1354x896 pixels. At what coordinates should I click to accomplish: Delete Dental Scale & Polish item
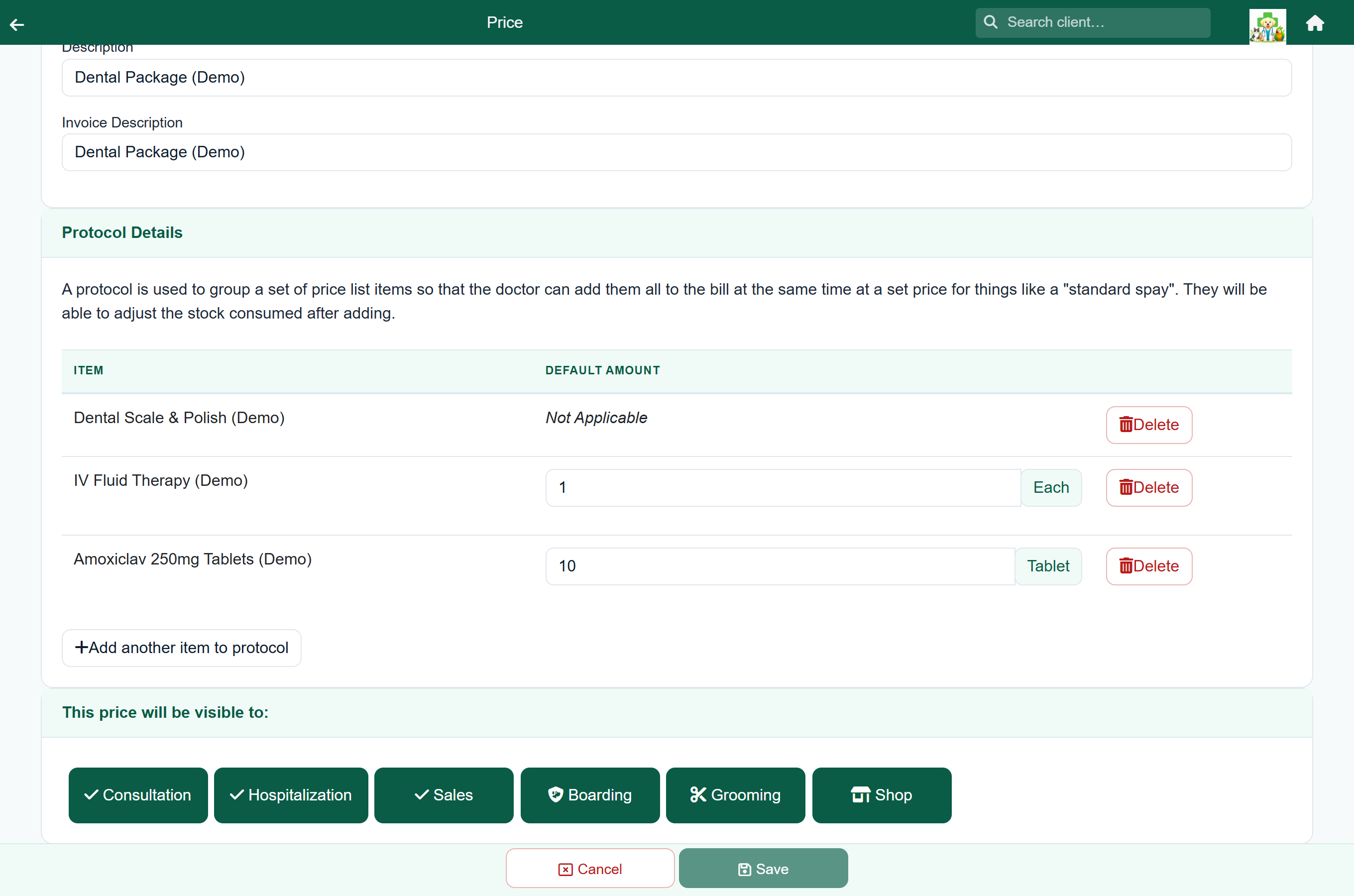tap(1149, 425)
